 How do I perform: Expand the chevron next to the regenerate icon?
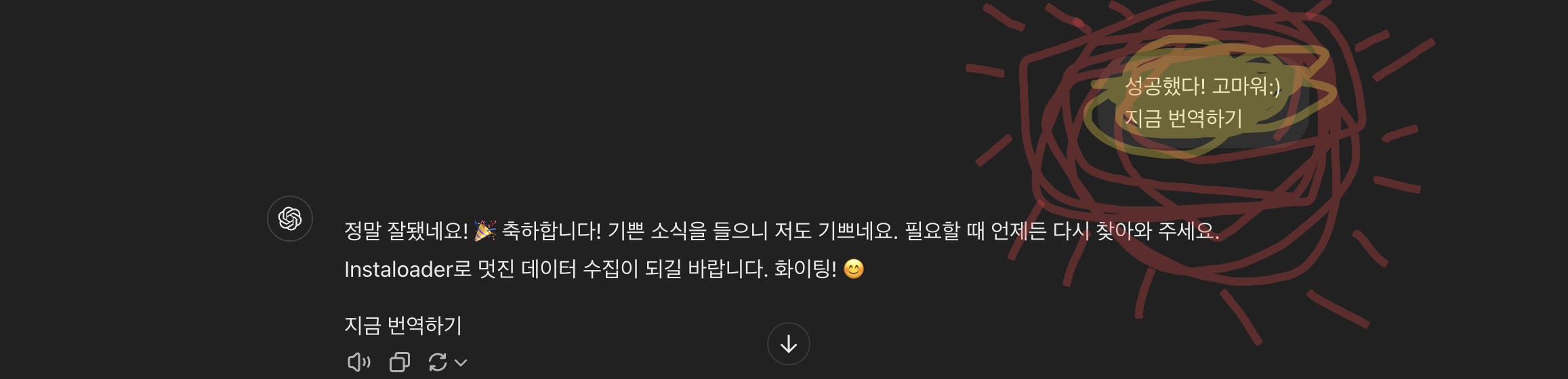coord(461,363)
